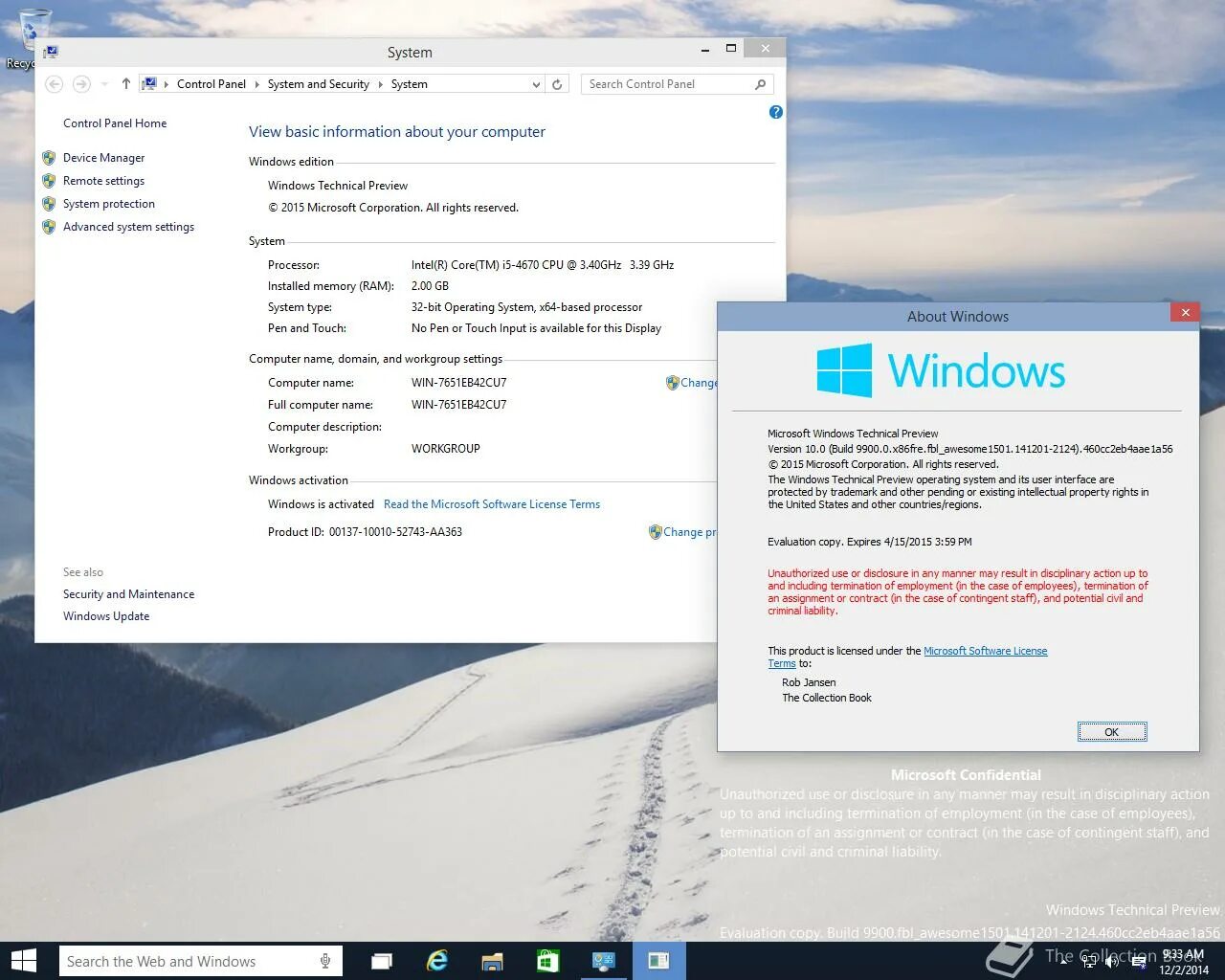Select System and Security breadcrumb
1225x980 pixels.
pos(318,84)
